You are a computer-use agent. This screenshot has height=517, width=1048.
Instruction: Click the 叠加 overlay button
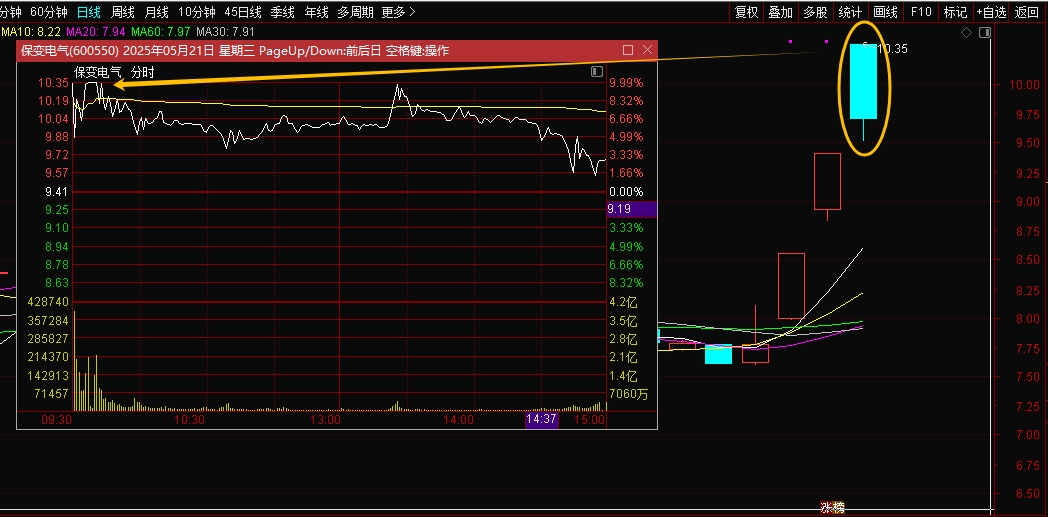click(x=780, y=12)
